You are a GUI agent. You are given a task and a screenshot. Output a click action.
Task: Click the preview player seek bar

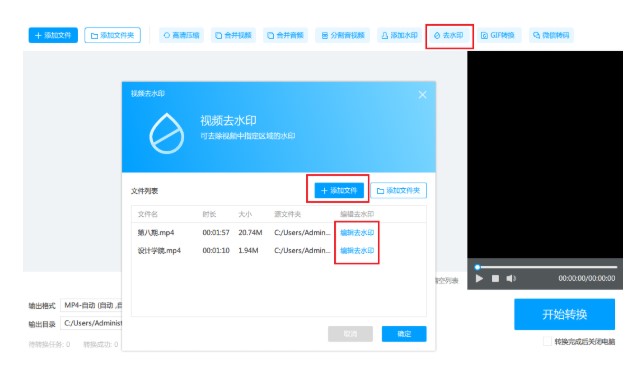[546, 267]
